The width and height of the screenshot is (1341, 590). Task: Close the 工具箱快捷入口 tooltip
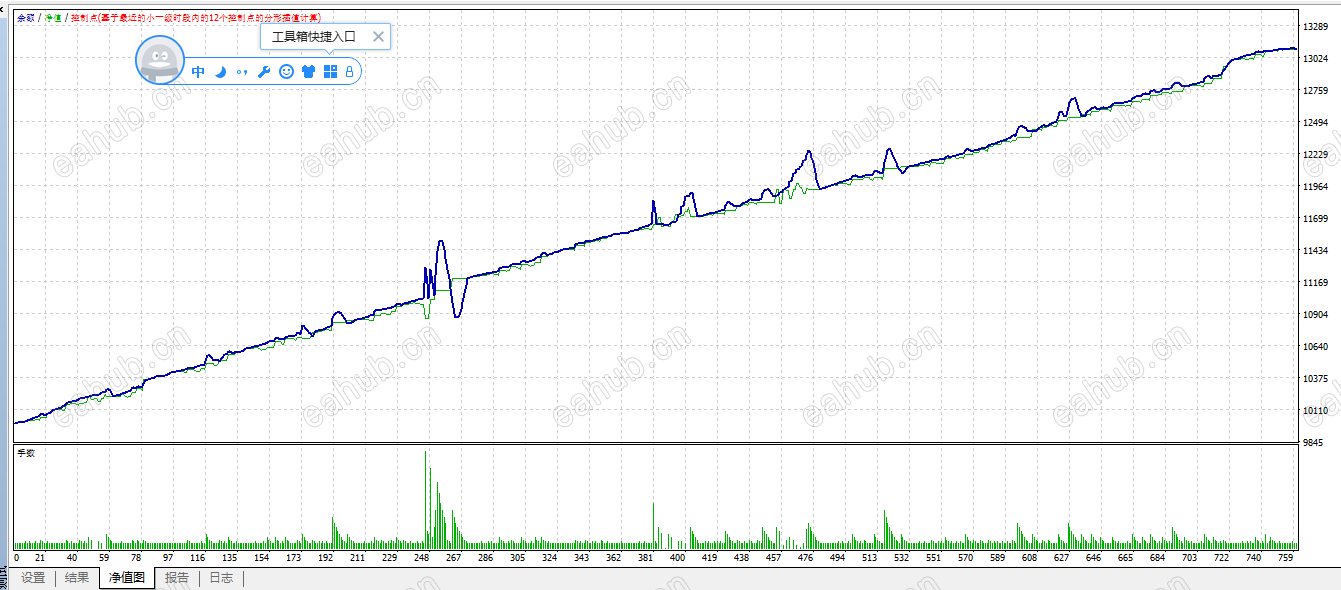pos(378,37)
